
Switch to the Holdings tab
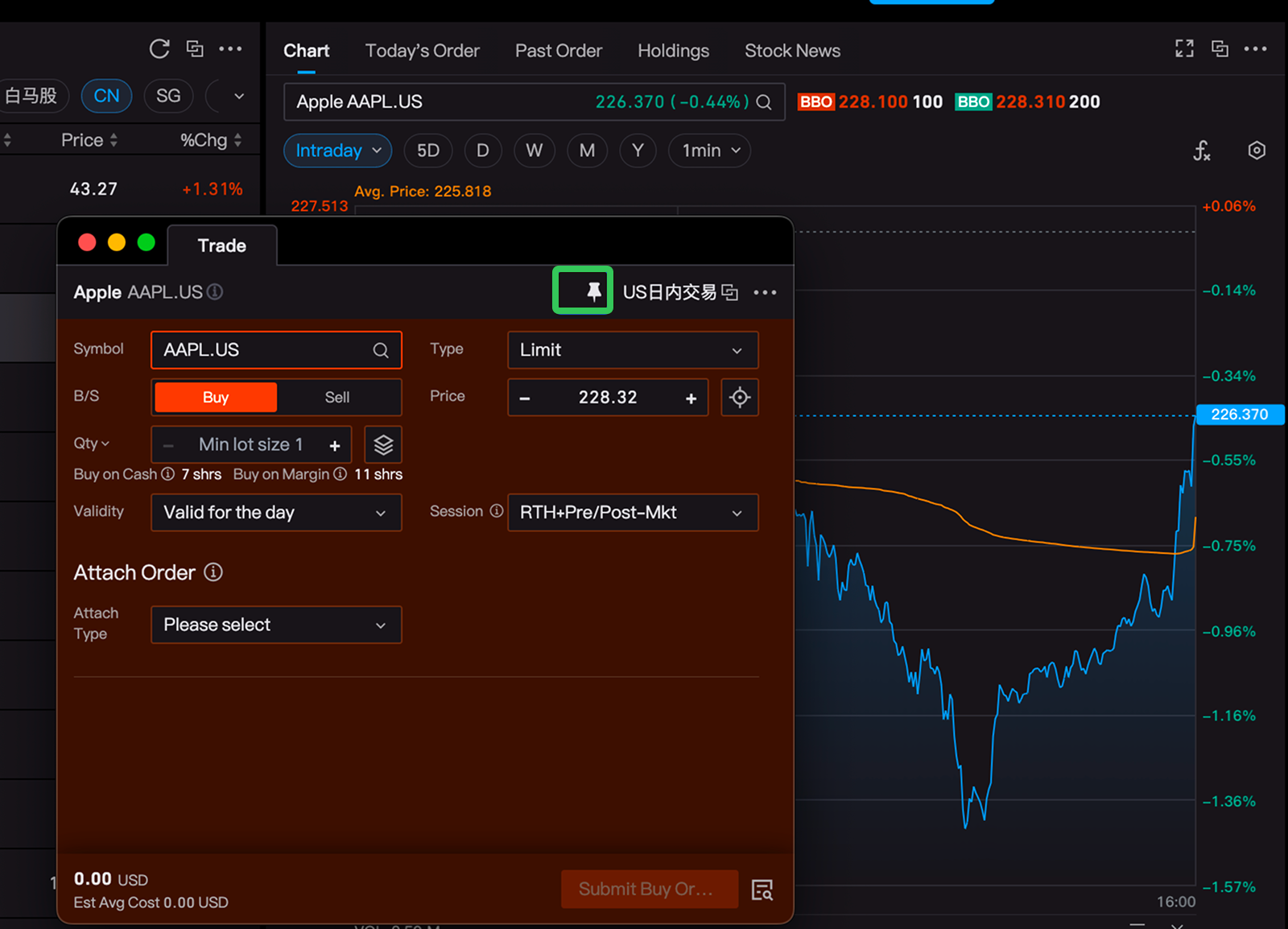(673, 51)
